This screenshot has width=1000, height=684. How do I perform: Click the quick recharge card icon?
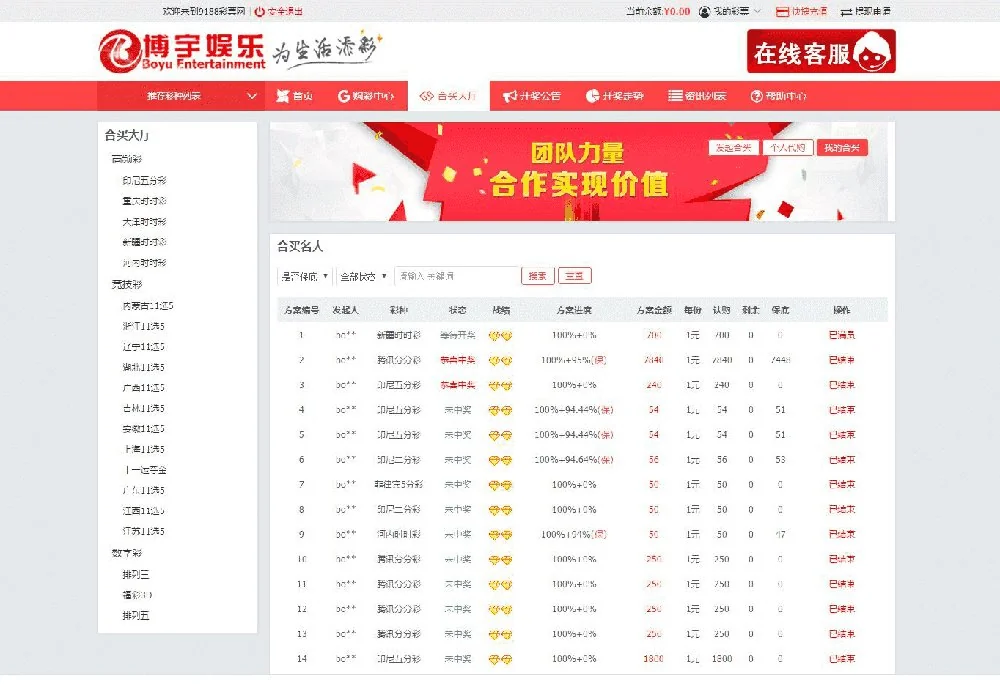click(x=782, y=11)
